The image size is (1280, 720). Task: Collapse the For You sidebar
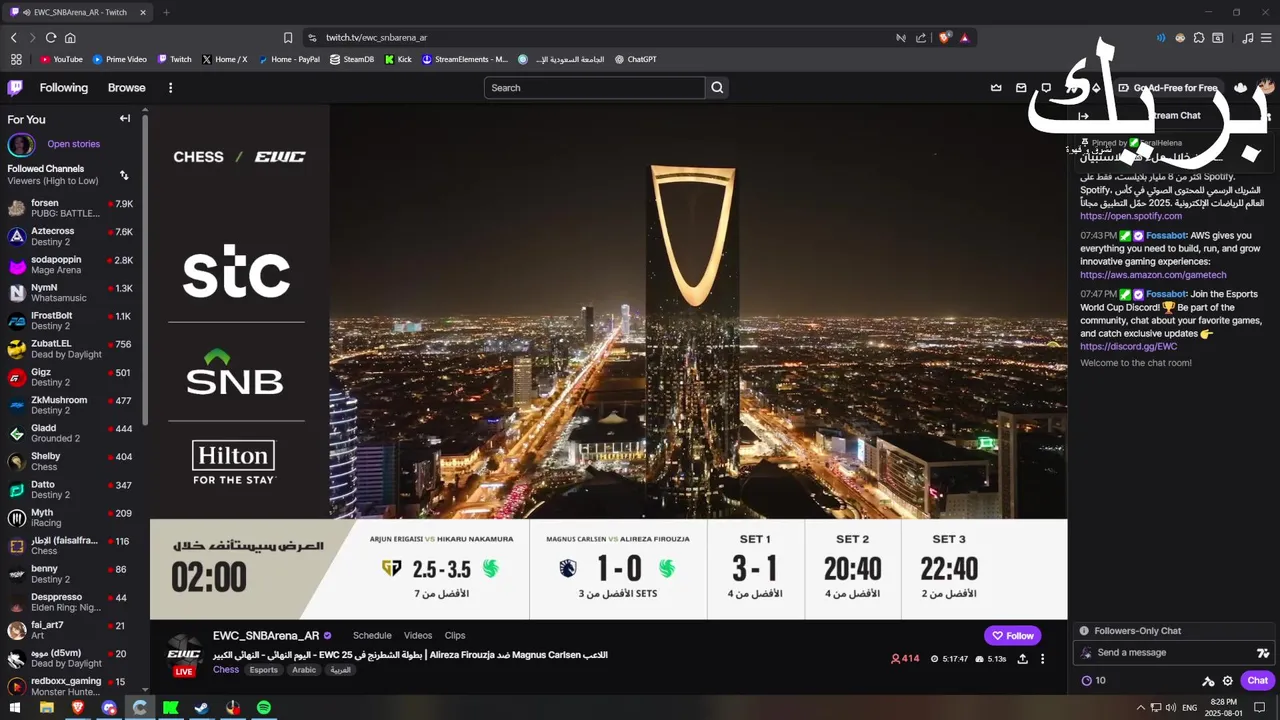[125, 119]
